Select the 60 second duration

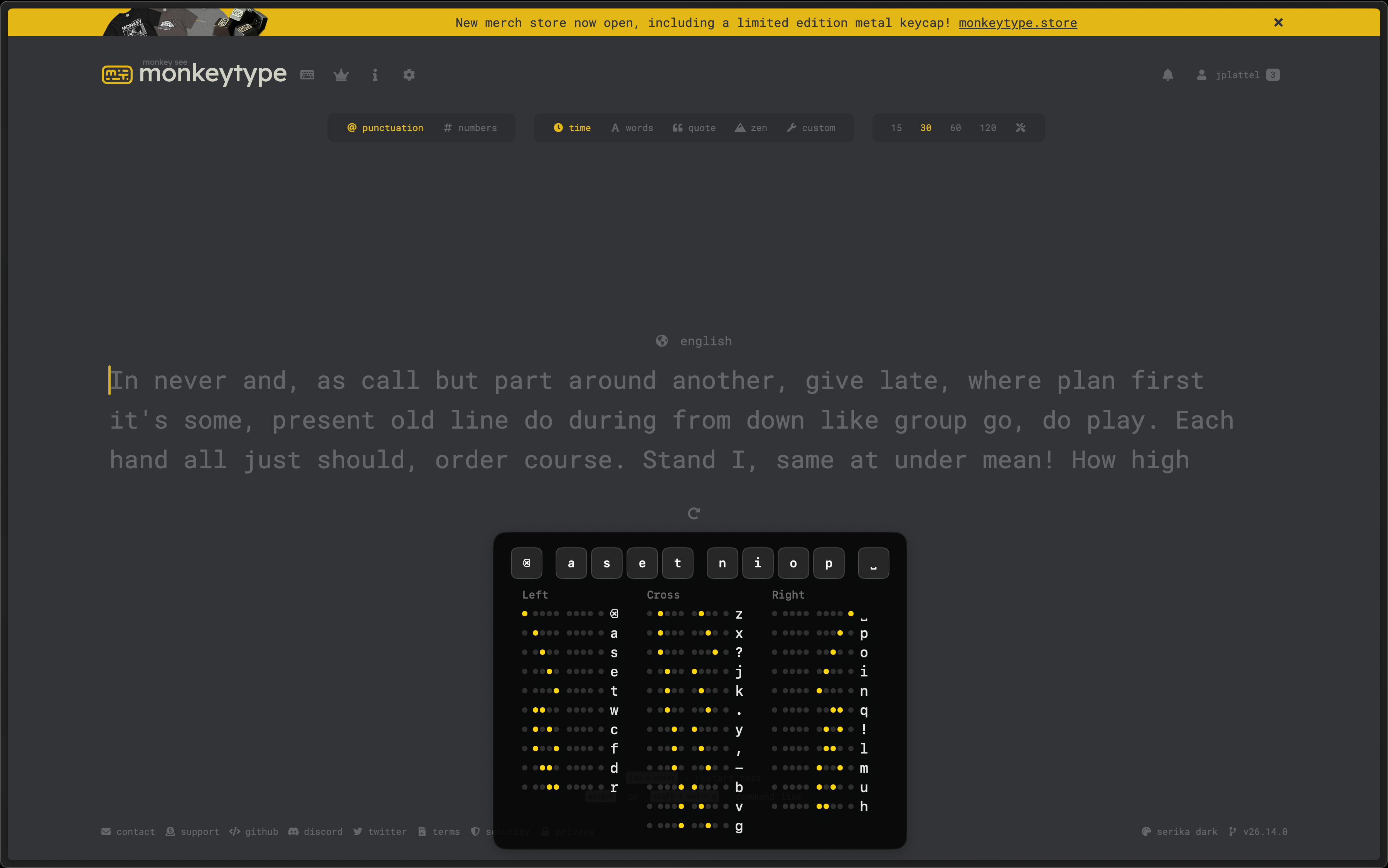click(955, 128)
